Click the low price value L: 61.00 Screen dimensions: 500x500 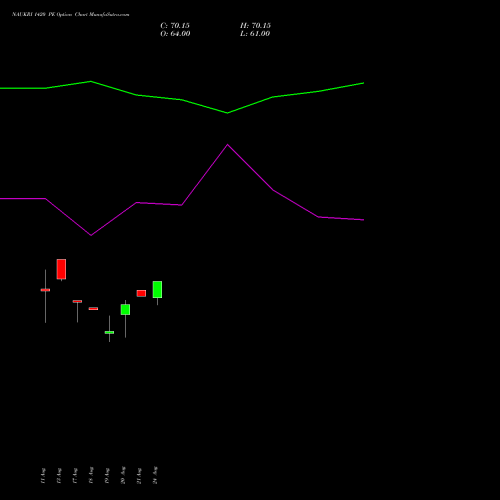[x=255, y=34]
